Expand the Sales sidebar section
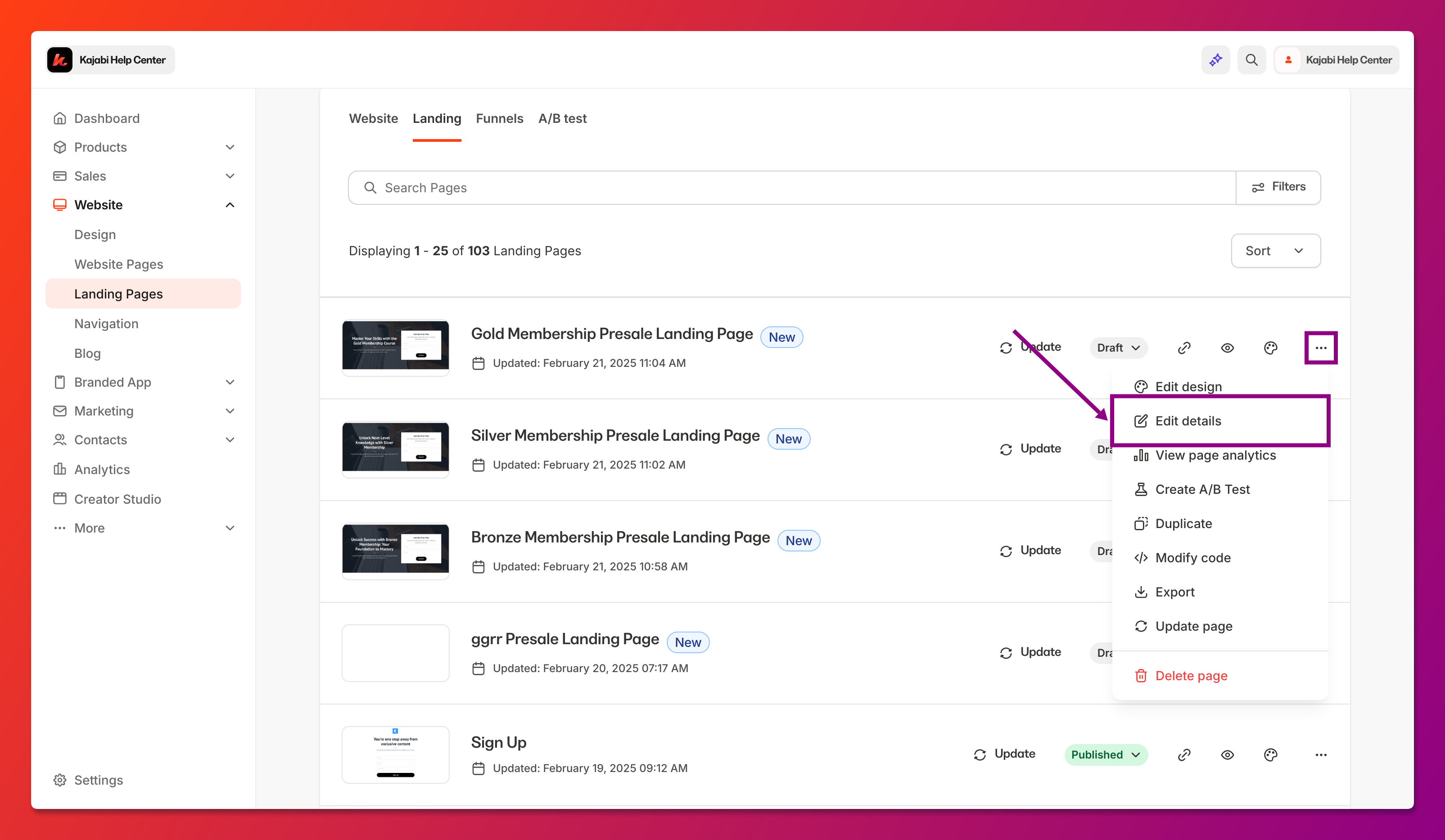 230,176
